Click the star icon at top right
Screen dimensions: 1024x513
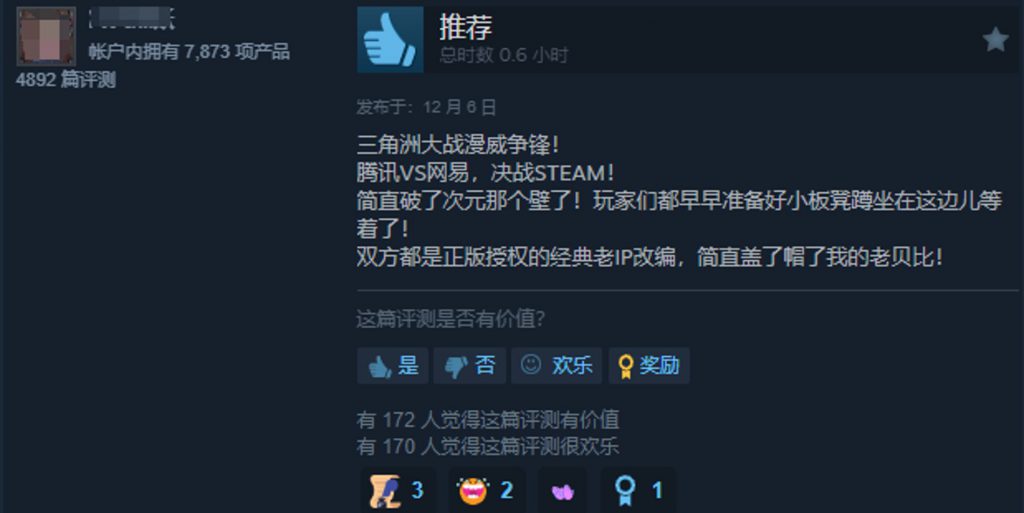995,39
